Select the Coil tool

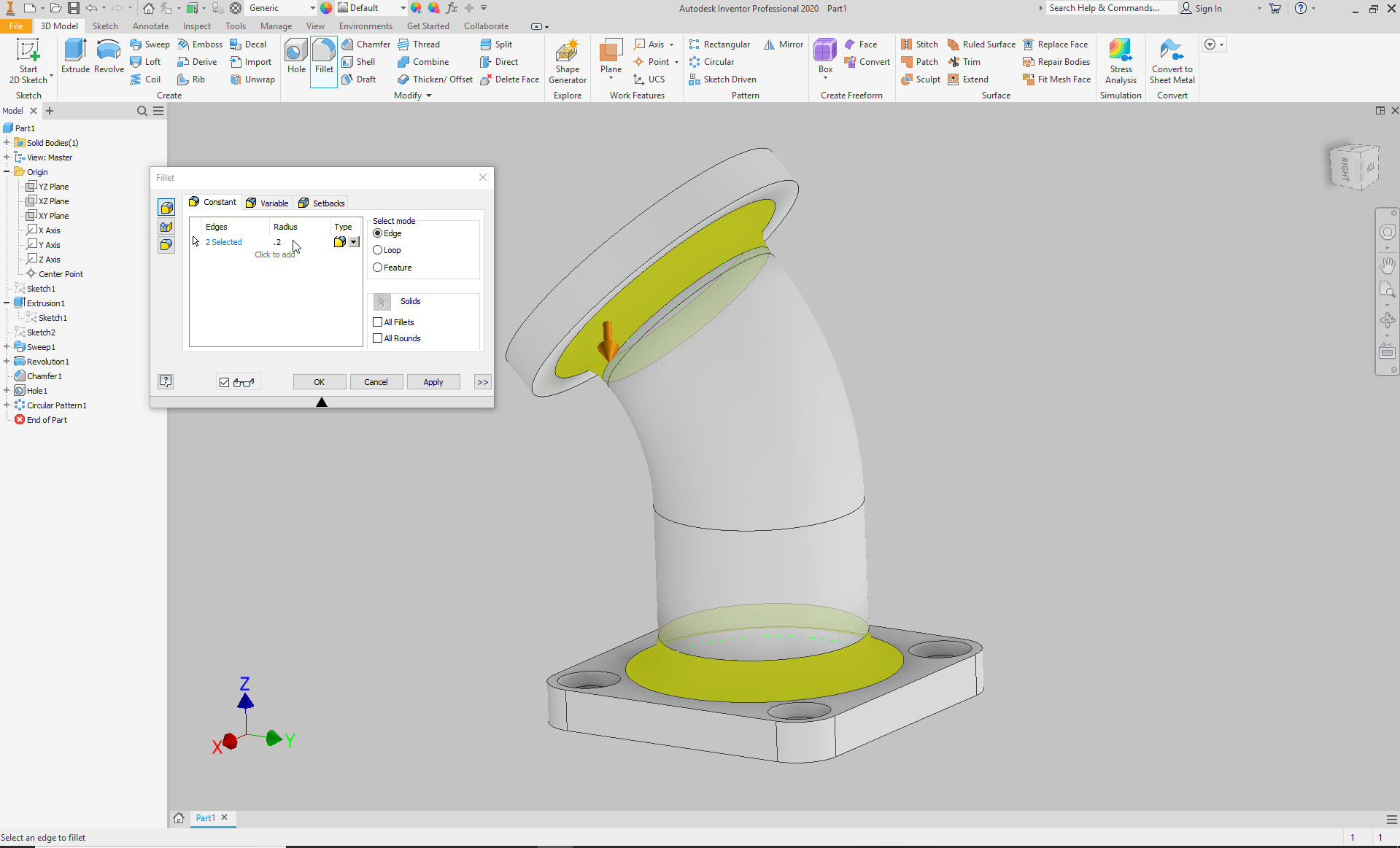point(145,79)
